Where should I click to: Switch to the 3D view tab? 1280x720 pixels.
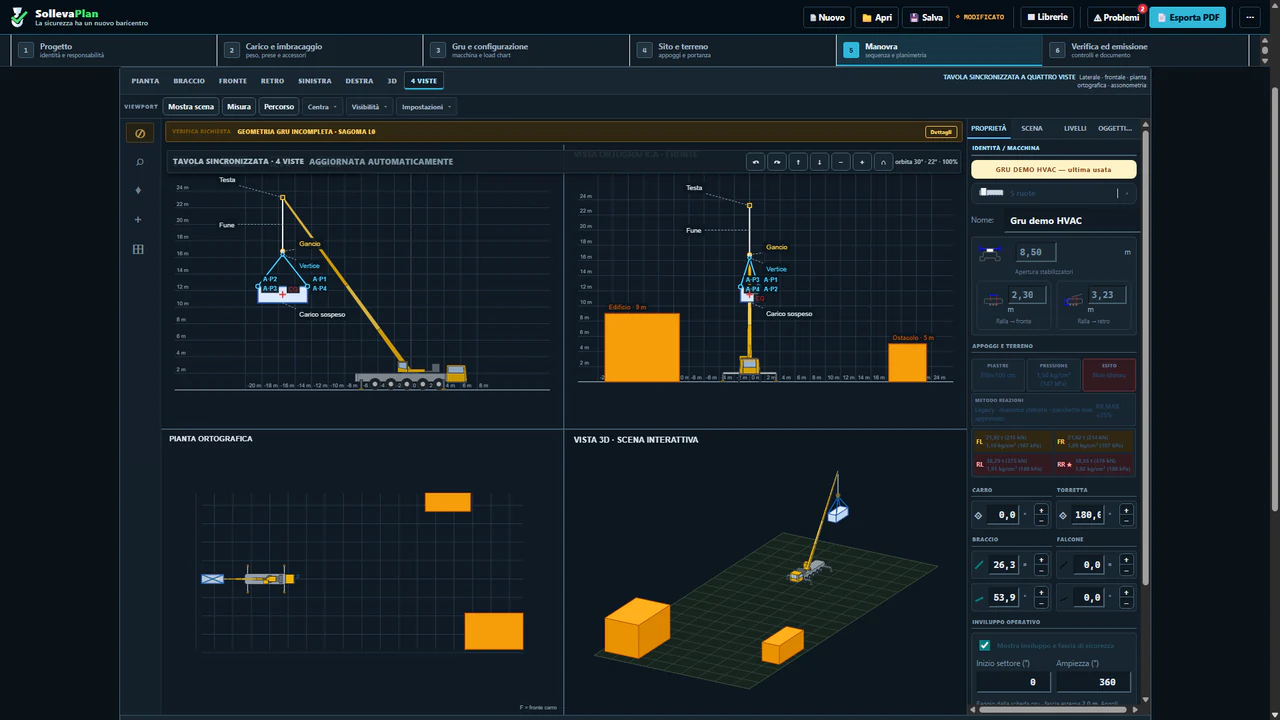392,81
